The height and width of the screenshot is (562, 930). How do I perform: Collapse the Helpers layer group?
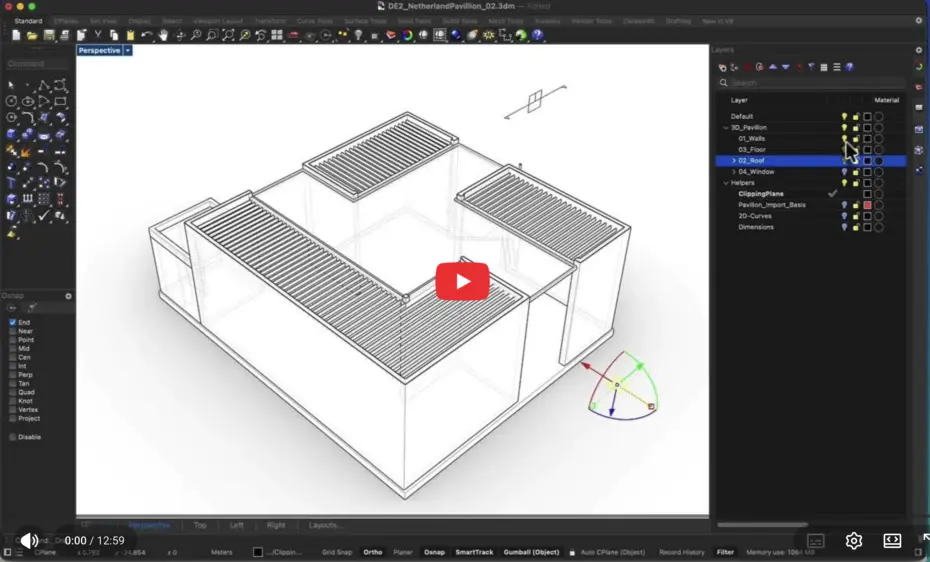pyautogui.click(x=725, y=183)
